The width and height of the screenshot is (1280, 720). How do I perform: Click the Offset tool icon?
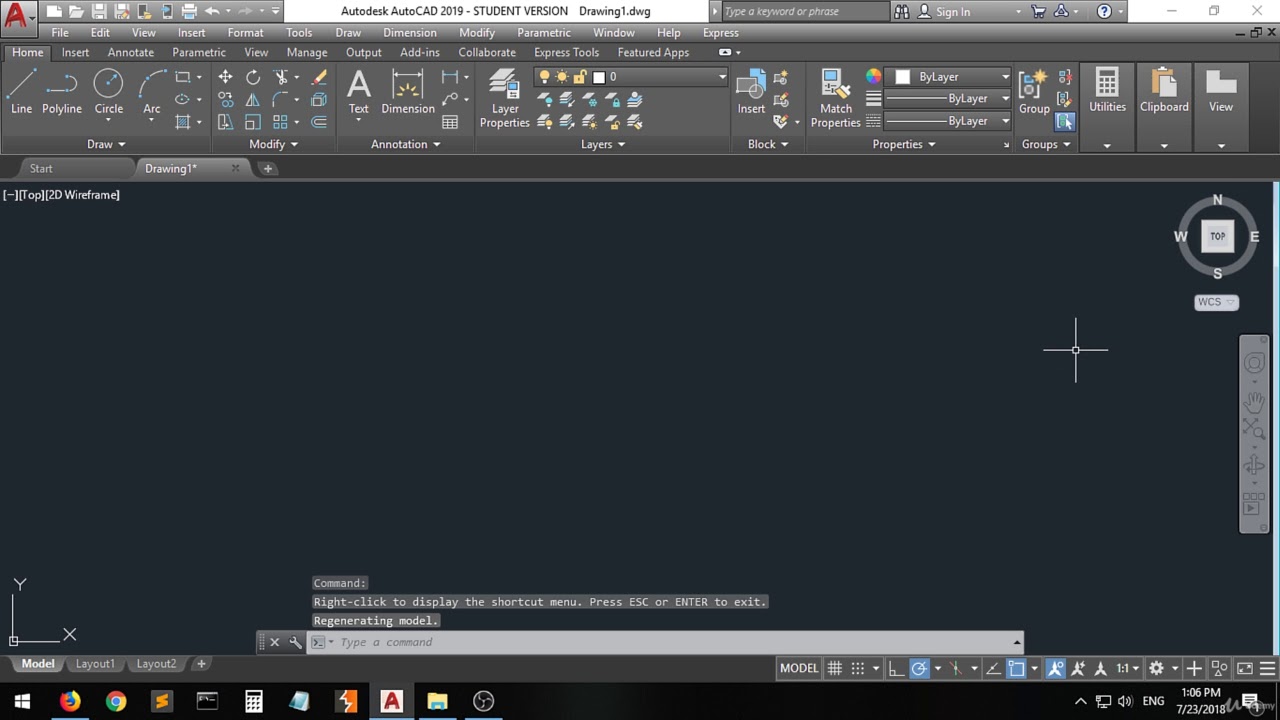(x=319, y=122)
